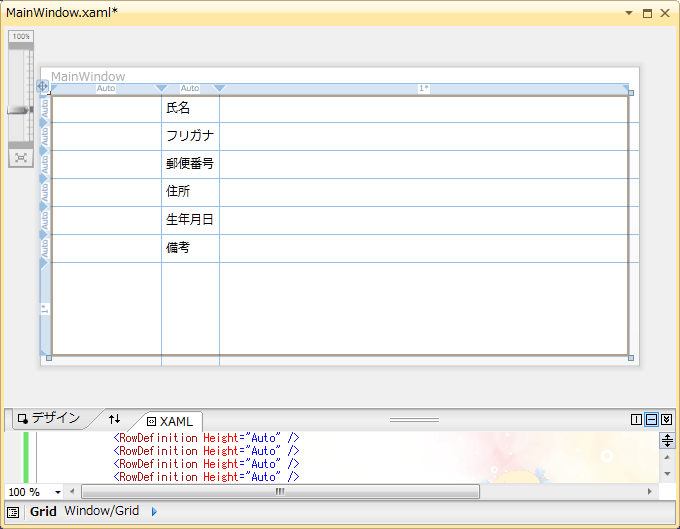Click the 100% zoom indicator above the slider

(x=21, y=36)
